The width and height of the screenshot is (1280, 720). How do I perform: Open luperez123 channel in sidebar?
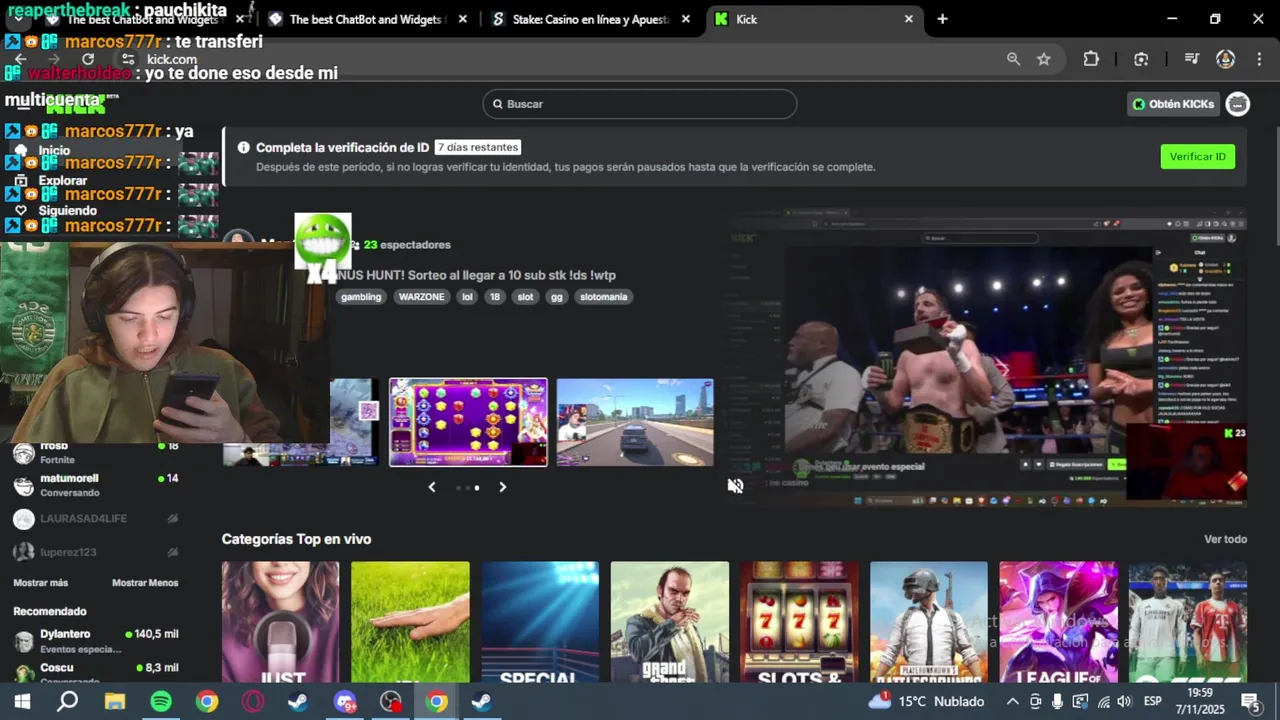[x=96, y=552]
